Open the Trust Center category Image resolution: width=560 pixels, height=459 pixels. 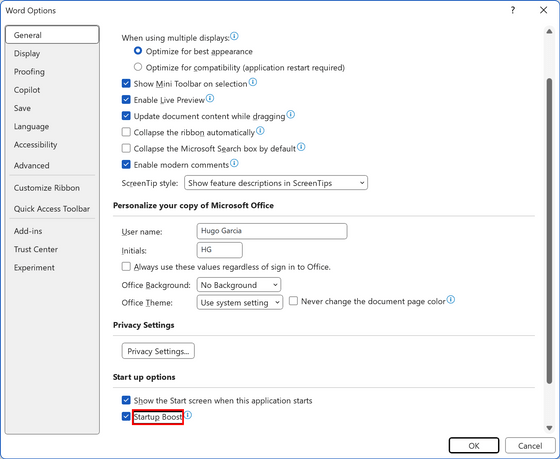coord(36,249)
